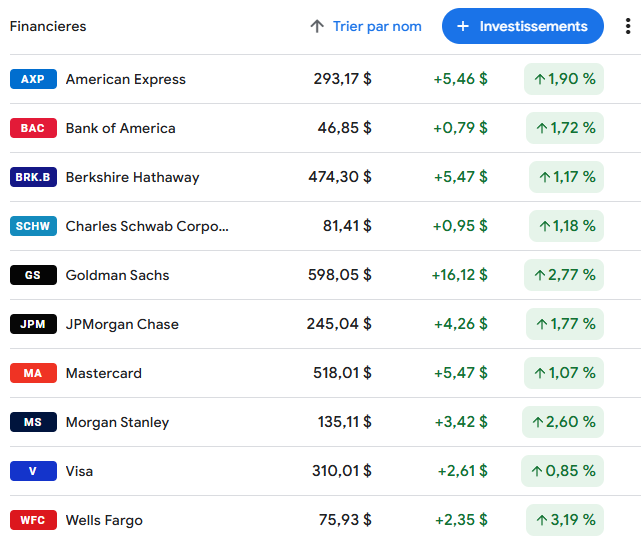This screenshot has height=549, width=641.
Task: Open the three-dot more options menu
Action: pos(628,26)
